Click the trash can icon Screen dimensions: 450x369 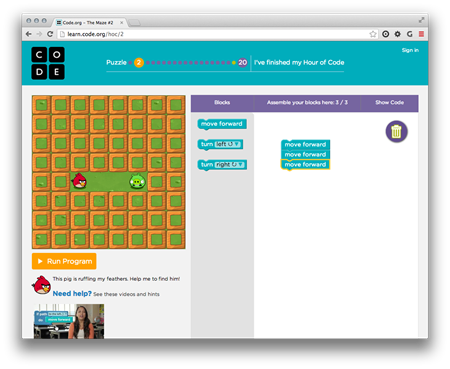(397, 131)
